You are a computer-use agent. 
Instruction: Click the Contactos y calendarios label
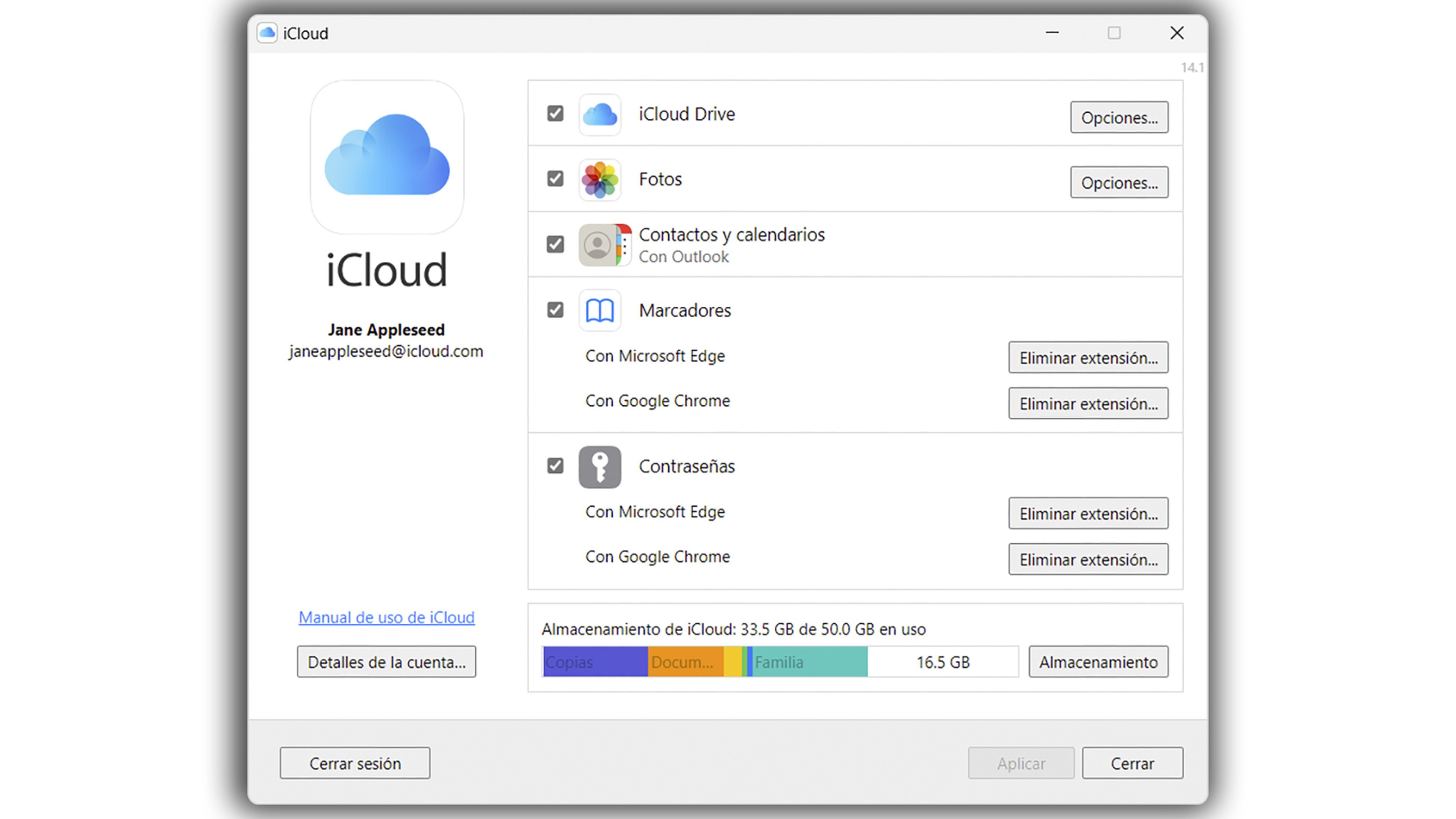731,235
